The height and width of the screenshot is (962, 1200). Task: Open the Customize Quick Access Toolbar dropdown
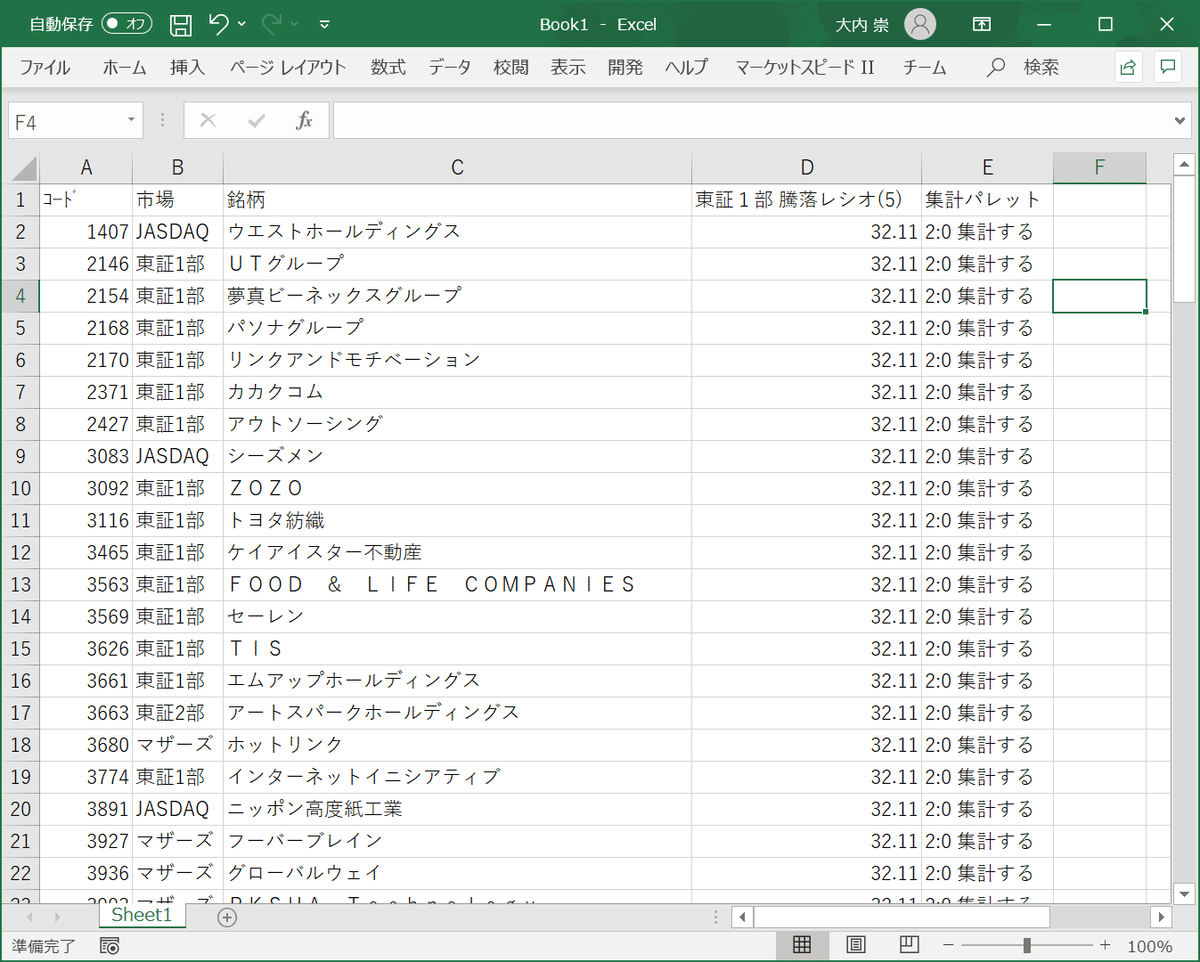(x=324, y=24)
